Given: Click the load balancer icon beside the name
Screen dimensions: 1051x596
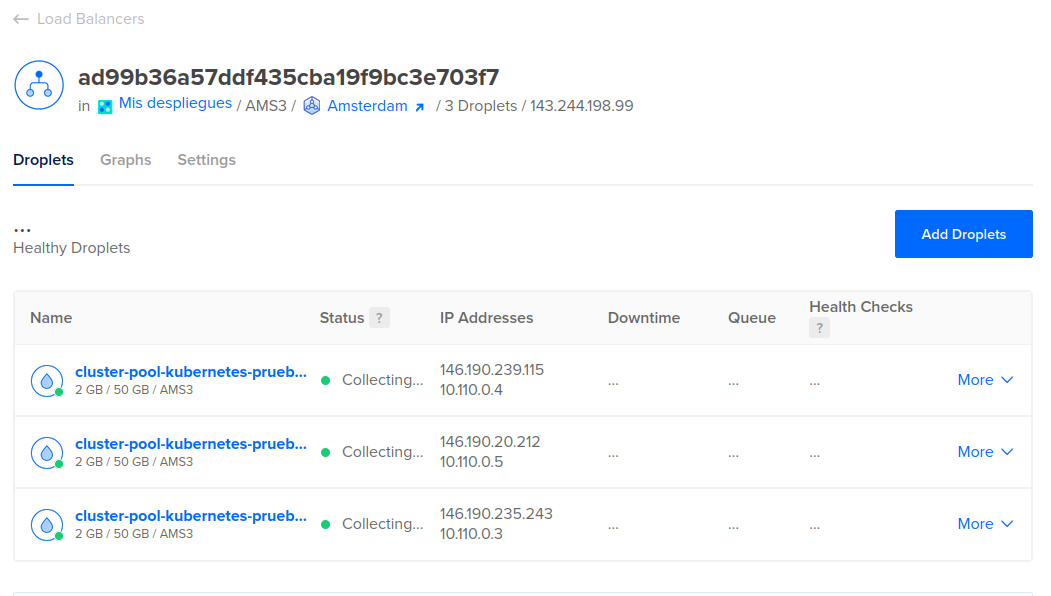Looking at the screenshot, I should 39,85.
